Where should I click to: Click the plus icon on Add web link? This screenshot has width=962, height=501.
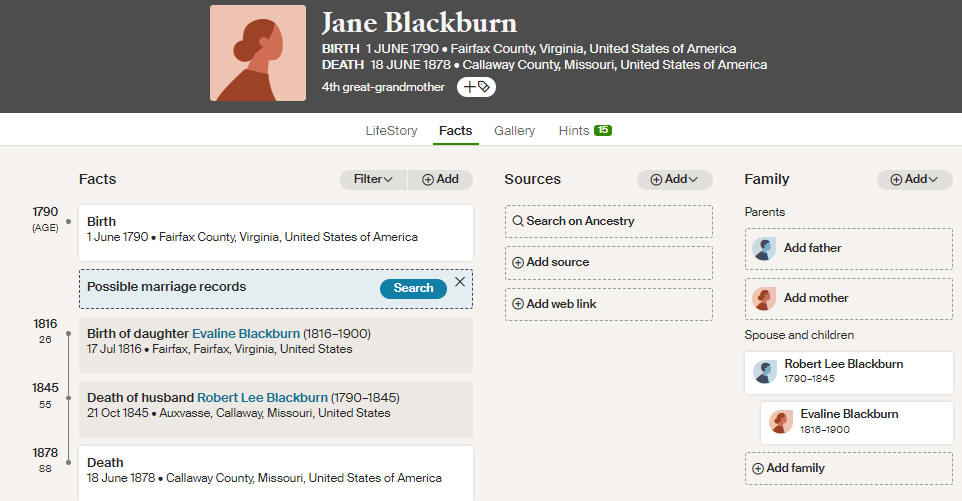(x=518, y=304)
